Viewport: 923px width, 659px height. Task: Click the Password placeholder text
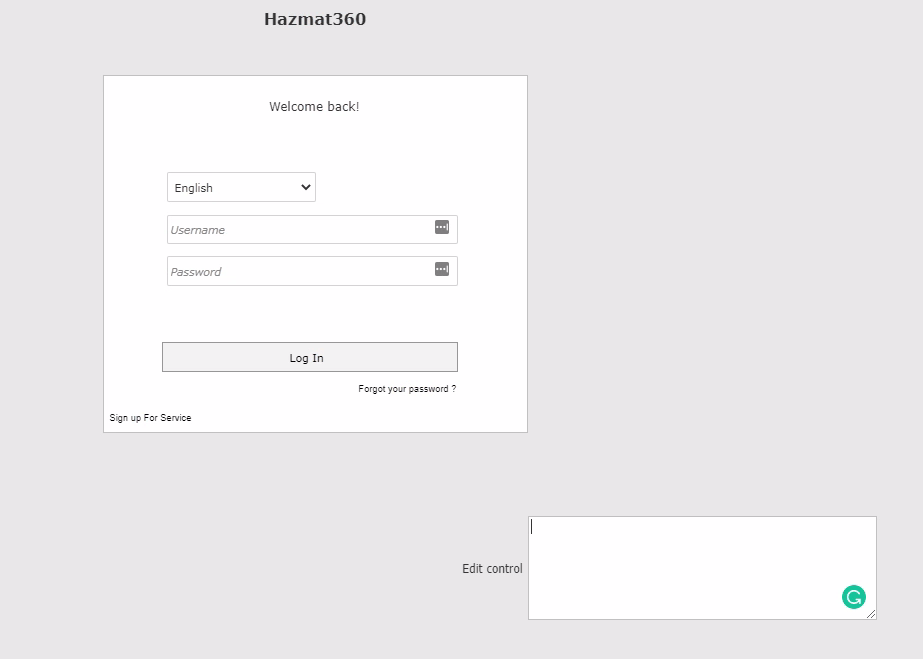click(196, 272)
